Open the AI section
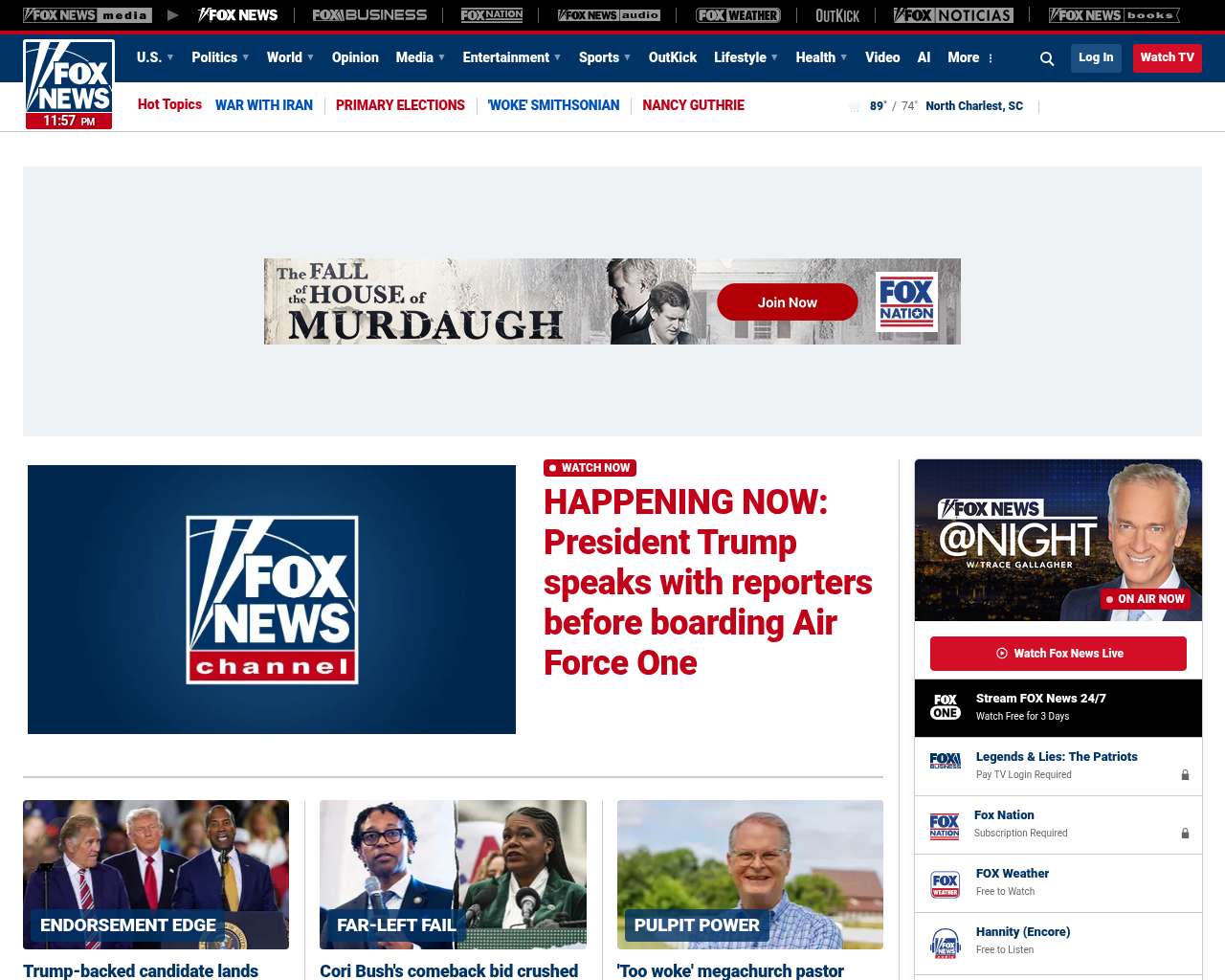The image size is (1225, 980). [924, 57]
